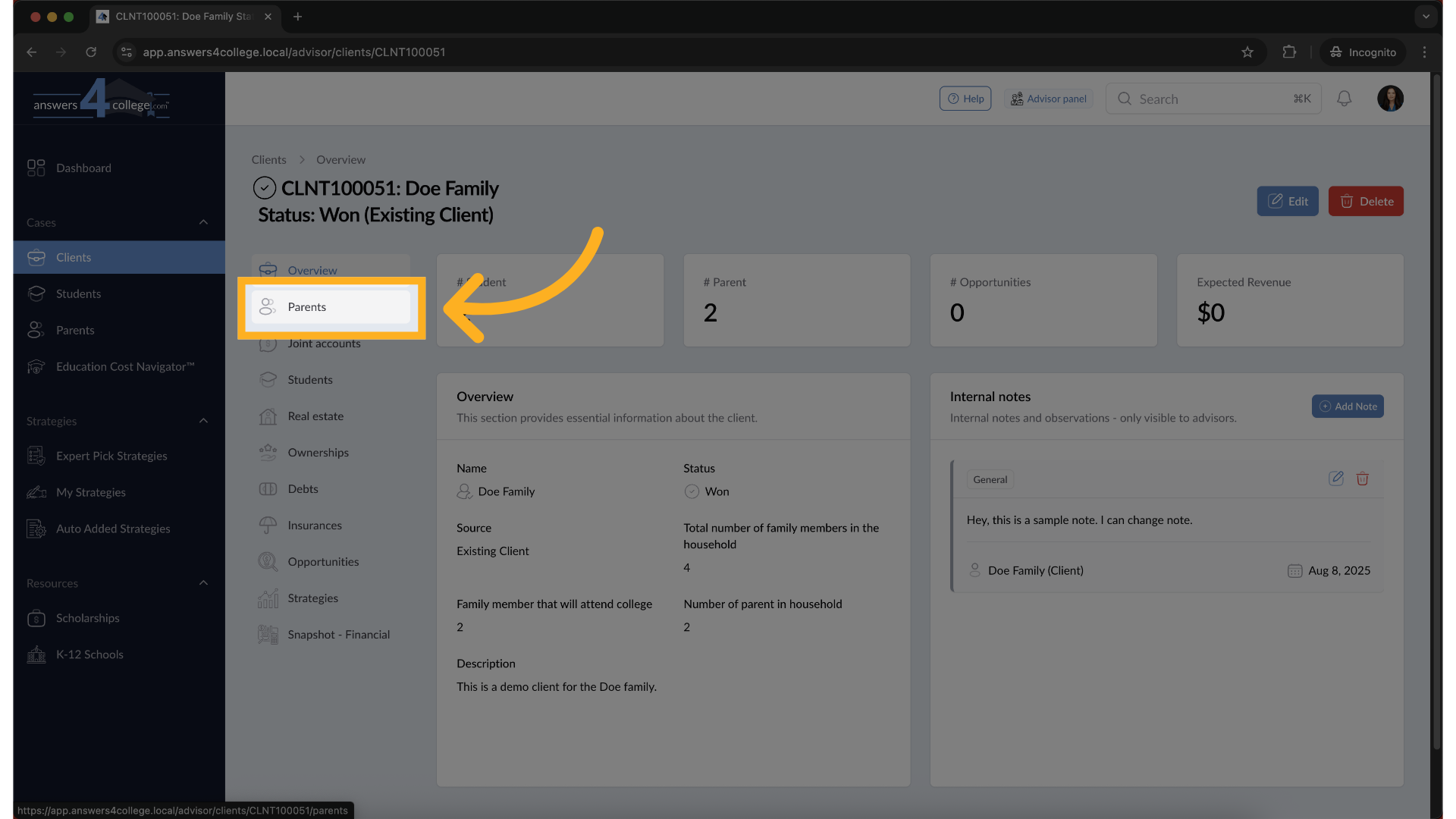1456x819 pixels.
Task: Collapse the Strategies sidebar section
Action: point(203,421)
